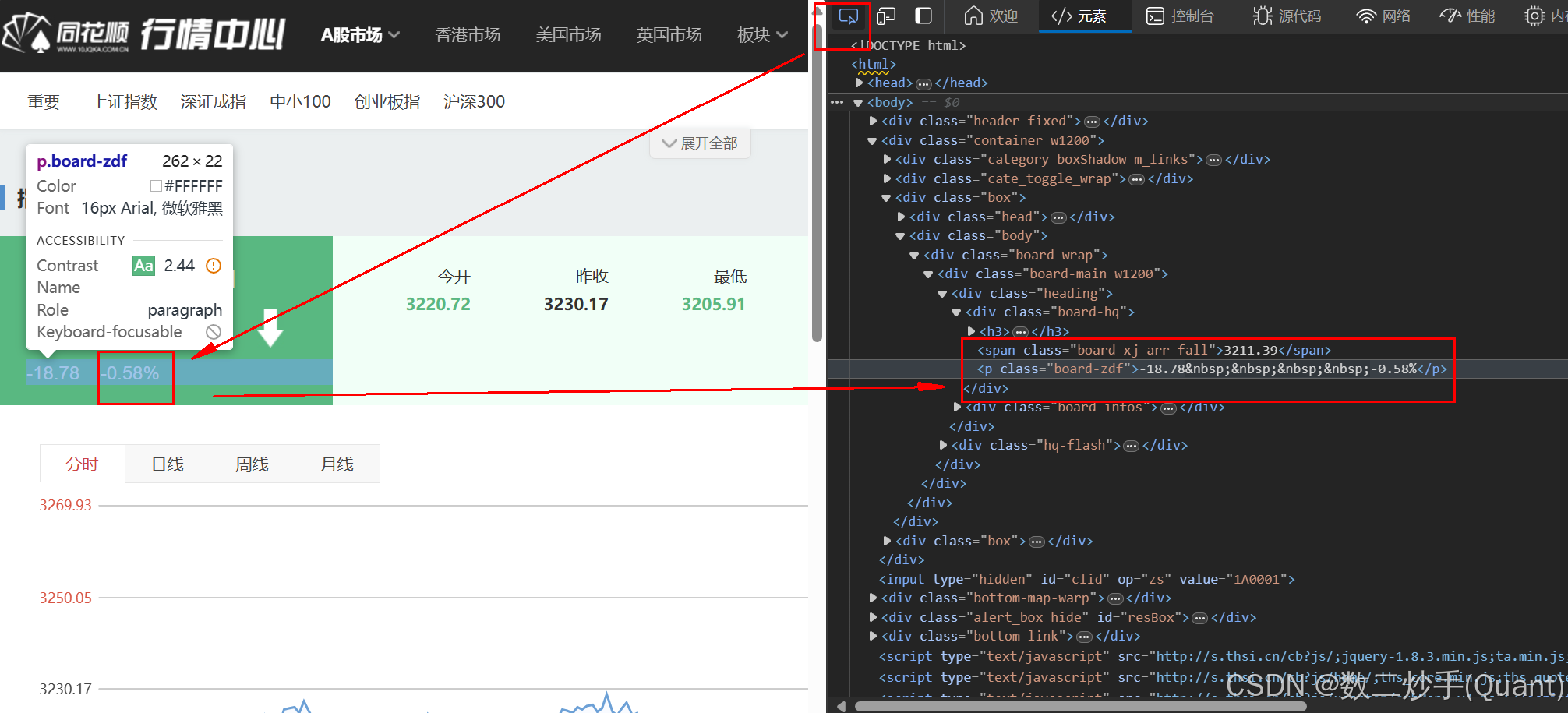Screen dimensions: 1568x713
Task: Select input hidden clid line
Action: click(1087, 579)
